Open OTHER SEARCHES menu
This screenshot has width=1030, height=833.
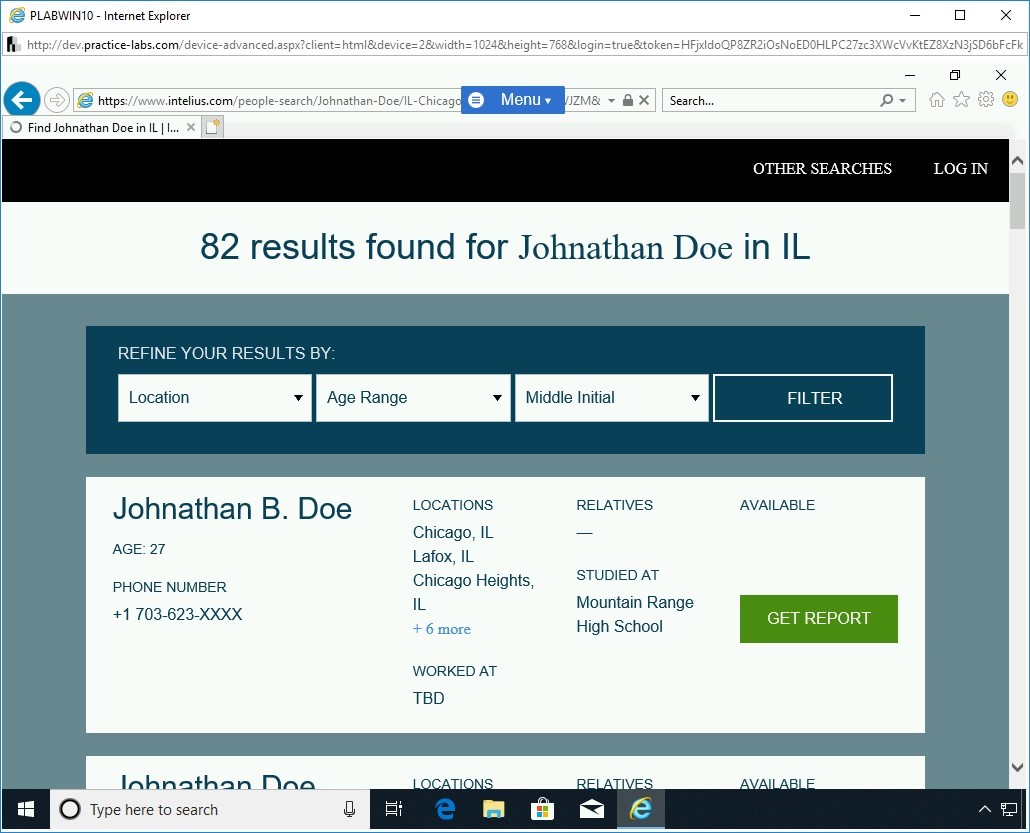click(822, 169)
